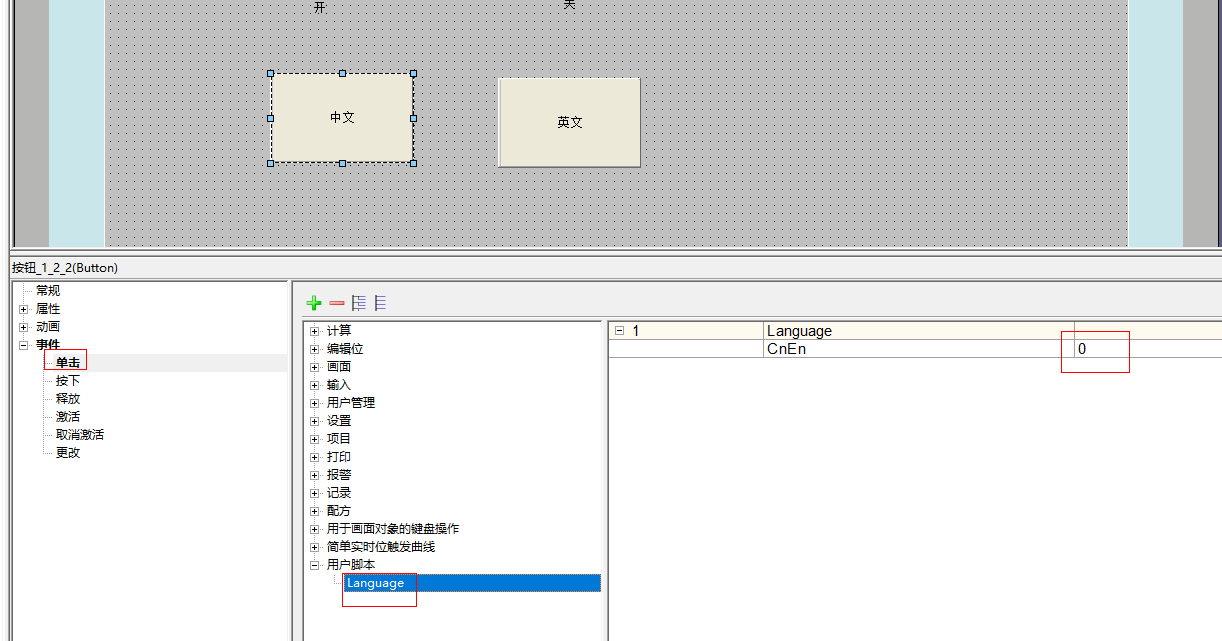Click the collapse-all tree icon in toolbar
The height and width of the screenshot is (641, 1222).
380,303
